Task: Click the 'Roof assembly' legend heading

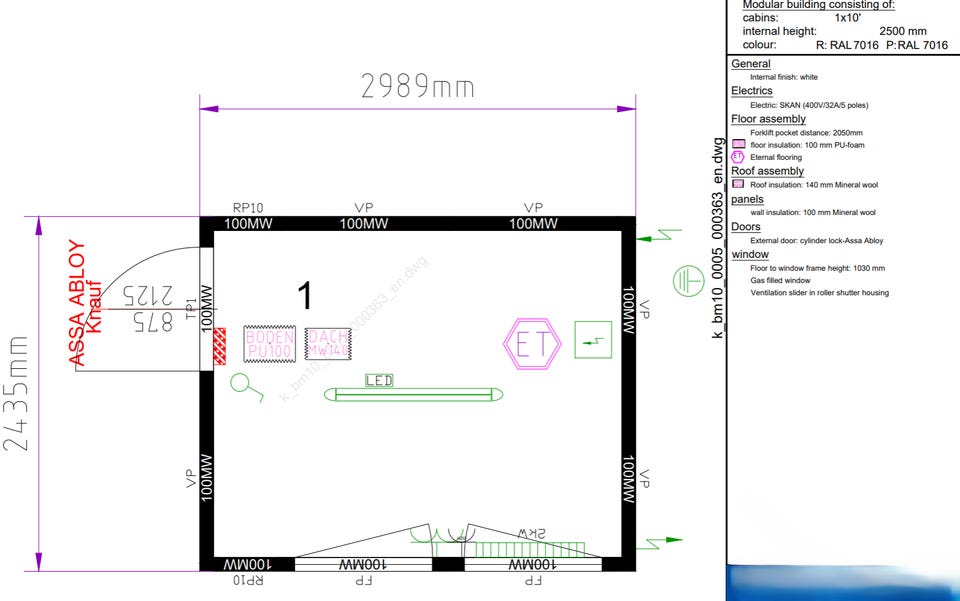Action: [767, 171]
